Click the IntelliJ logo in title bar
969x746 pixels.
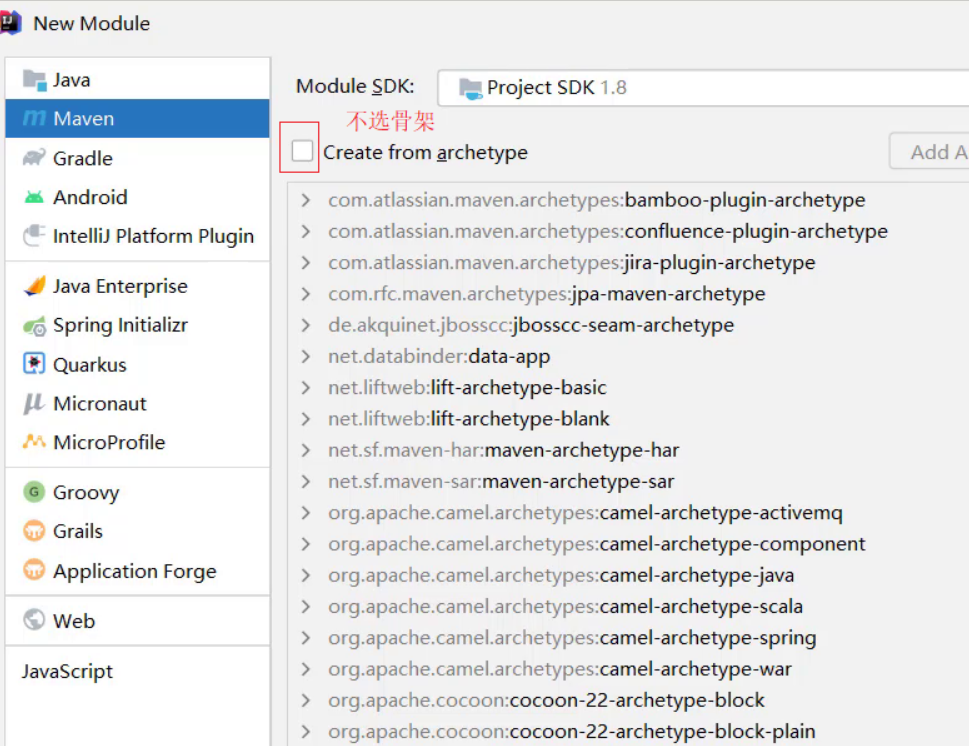11,23
